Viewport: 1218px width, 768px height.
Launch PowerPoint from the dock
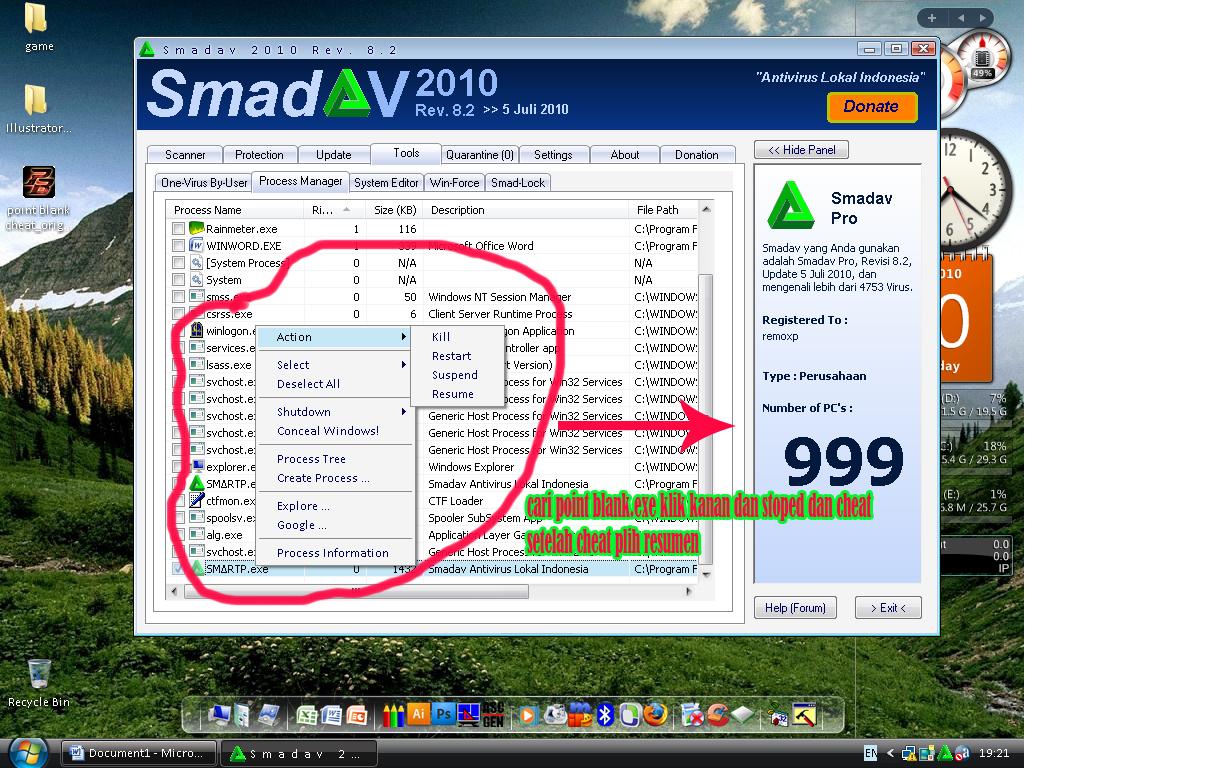pos(357,715)
